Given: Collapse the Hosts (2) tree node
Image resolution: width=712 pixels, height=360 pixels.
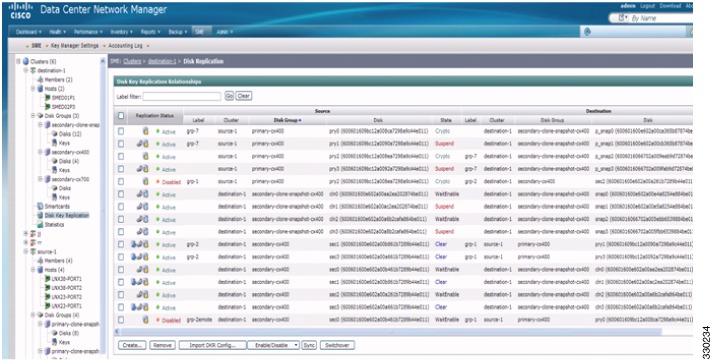Looking at the screenshot, I should (33, 89).
